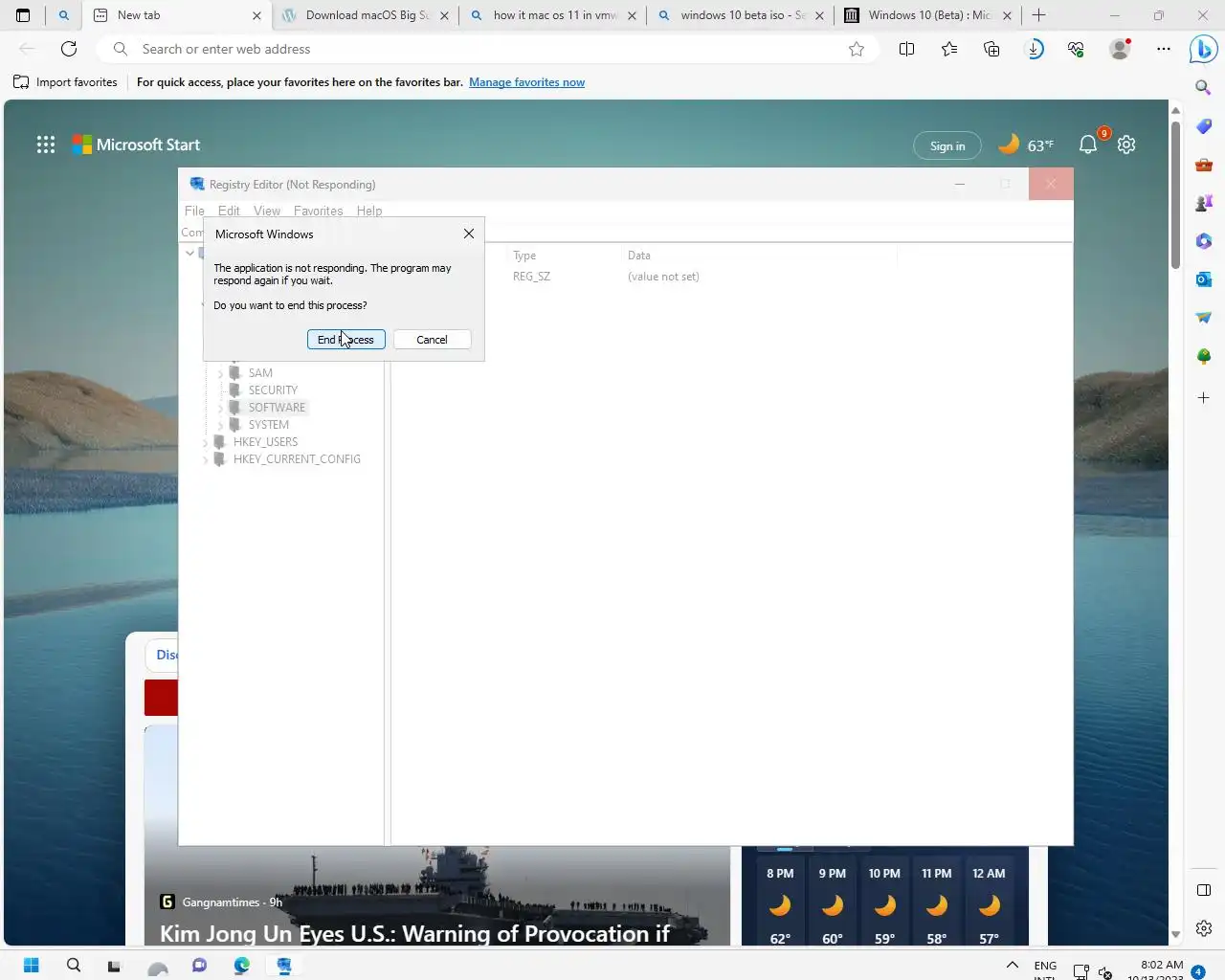This screenshot has height=980, width=1225.
Task: Add this page to favorites star
Action: (857, 49)
